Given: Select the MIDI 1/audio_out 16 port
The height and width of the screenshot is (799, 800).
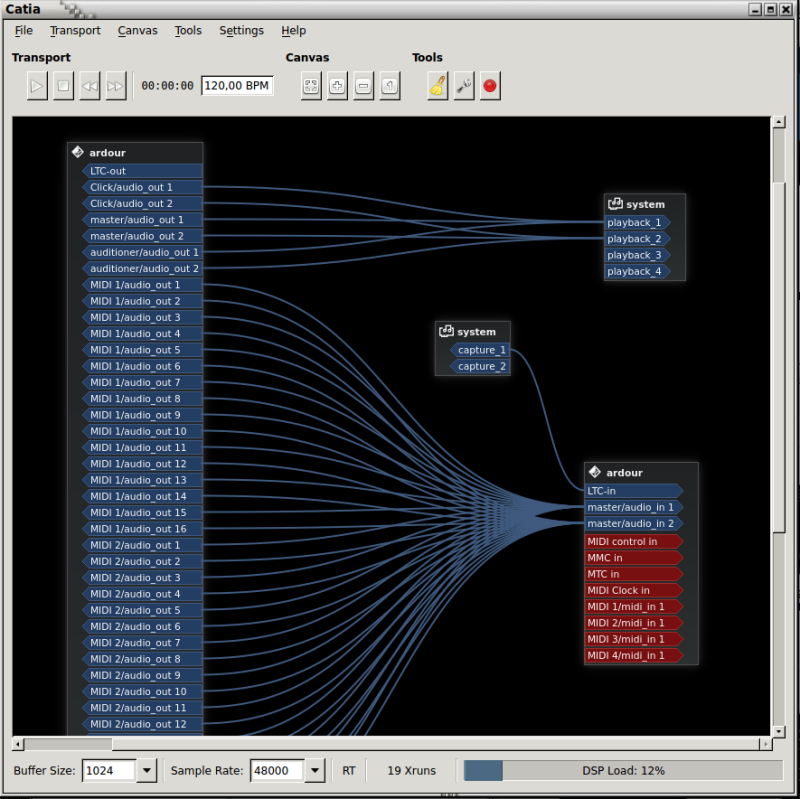Looking at the screenshot, I should 142,529.
